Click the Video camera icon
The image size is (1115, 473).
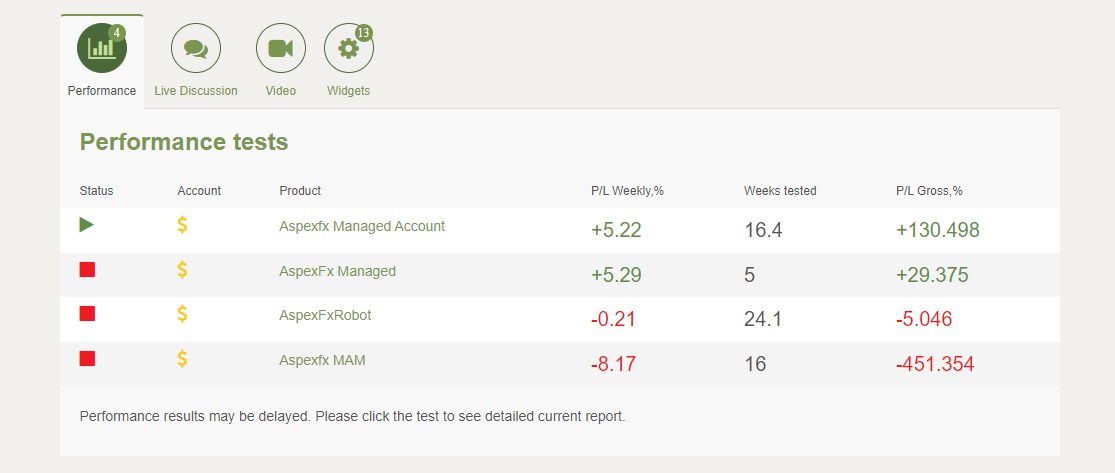pyautogui.click(x=281, y=48)
